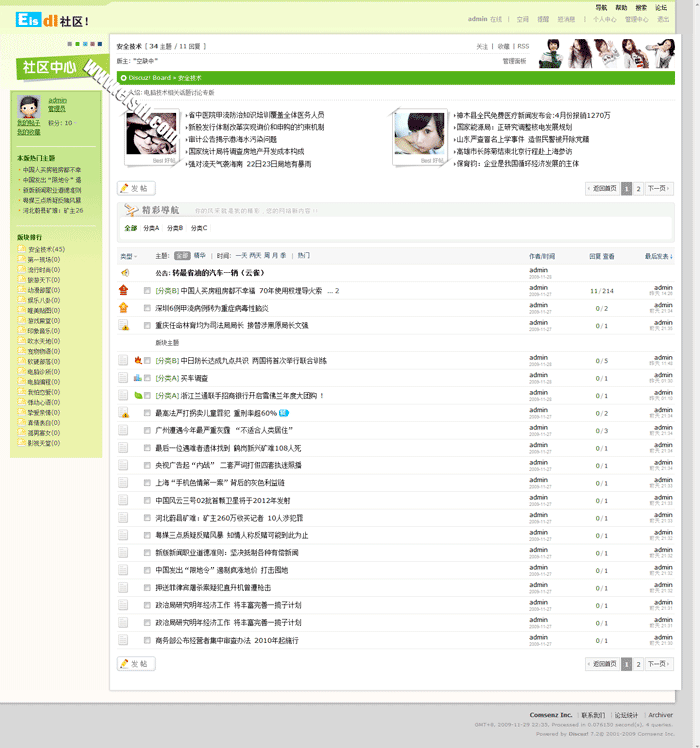Open the 论坛 menu item
700x748 pixels.
point(661,8)
